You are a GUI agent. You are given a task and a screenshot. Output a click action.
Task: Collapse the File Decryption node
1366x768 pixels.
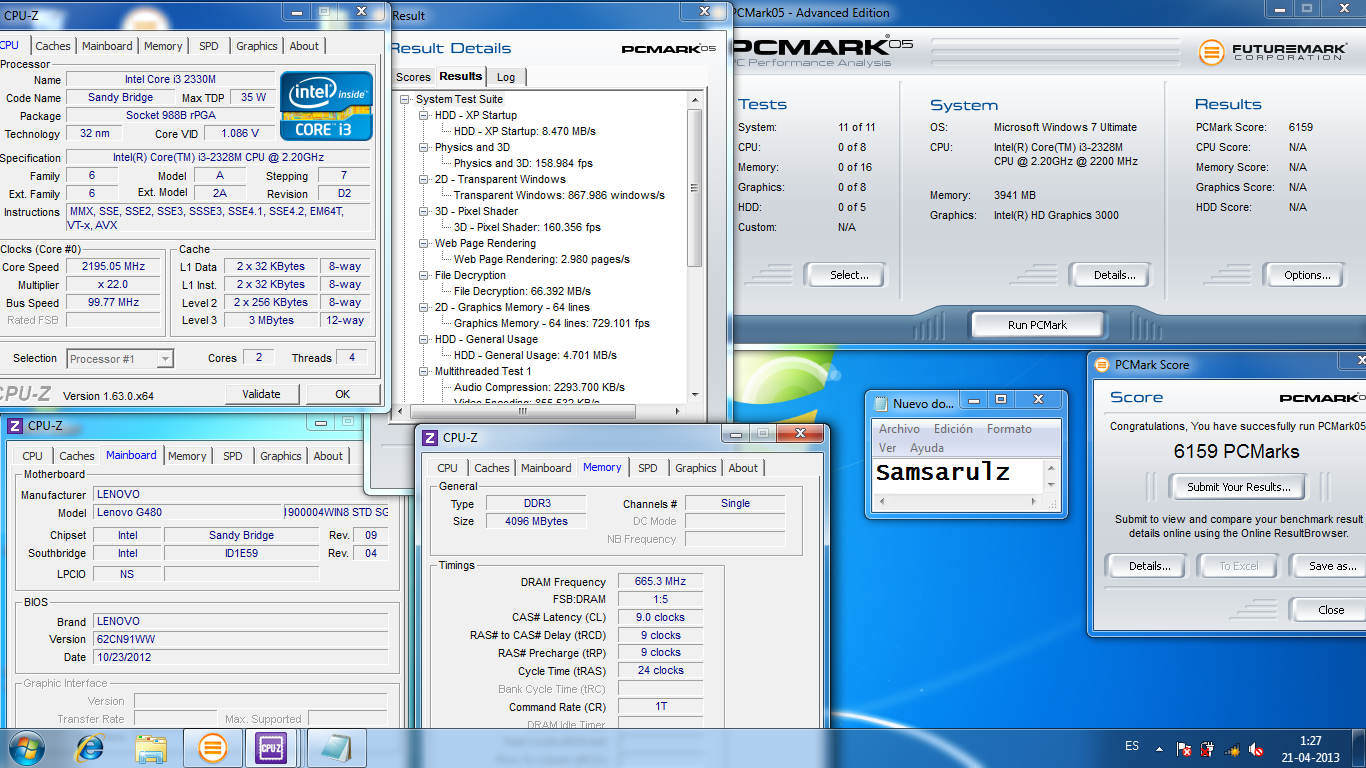pos(424,275)
